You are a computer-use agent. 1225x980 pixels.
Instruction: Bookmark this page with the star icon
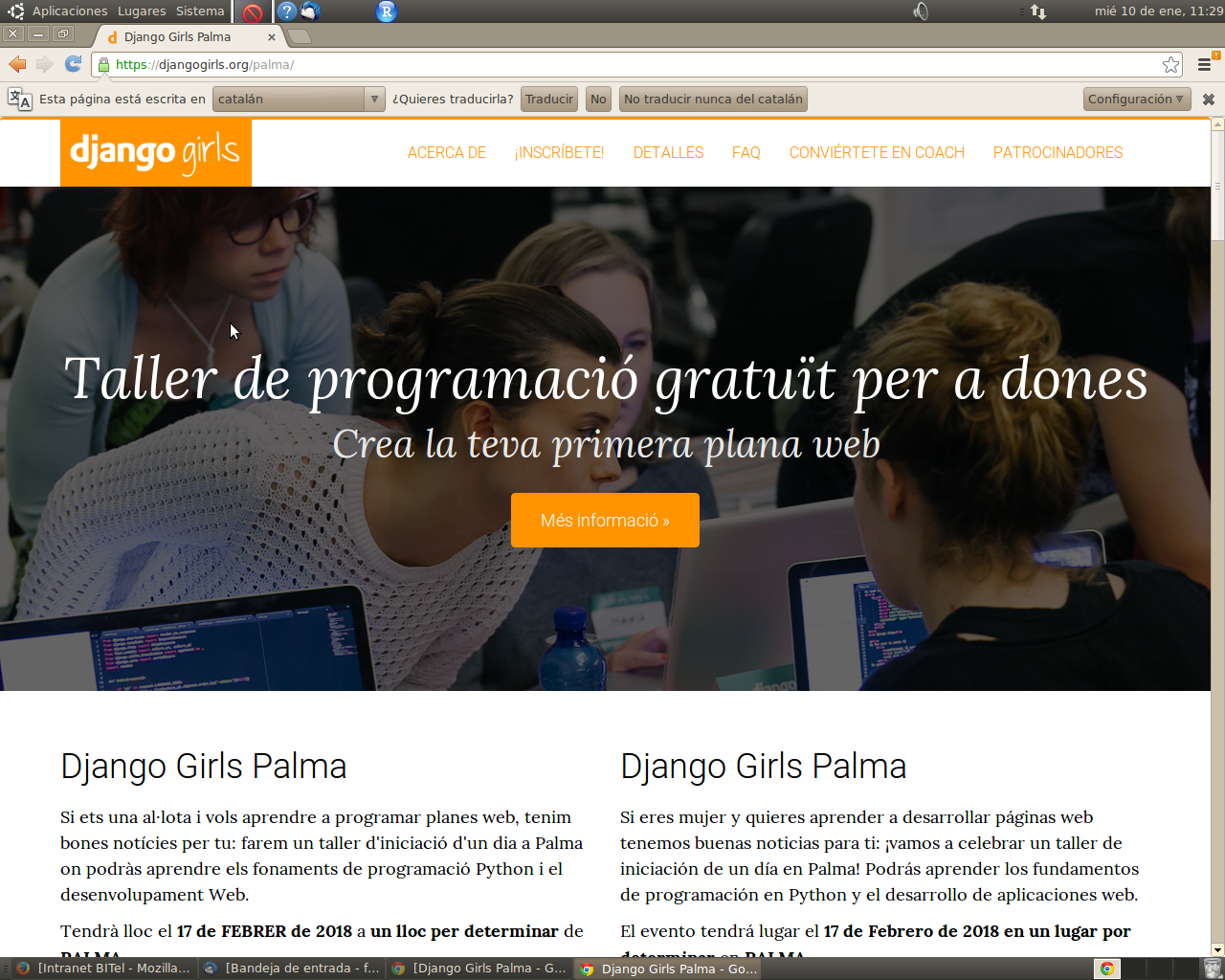[1170, 64]
